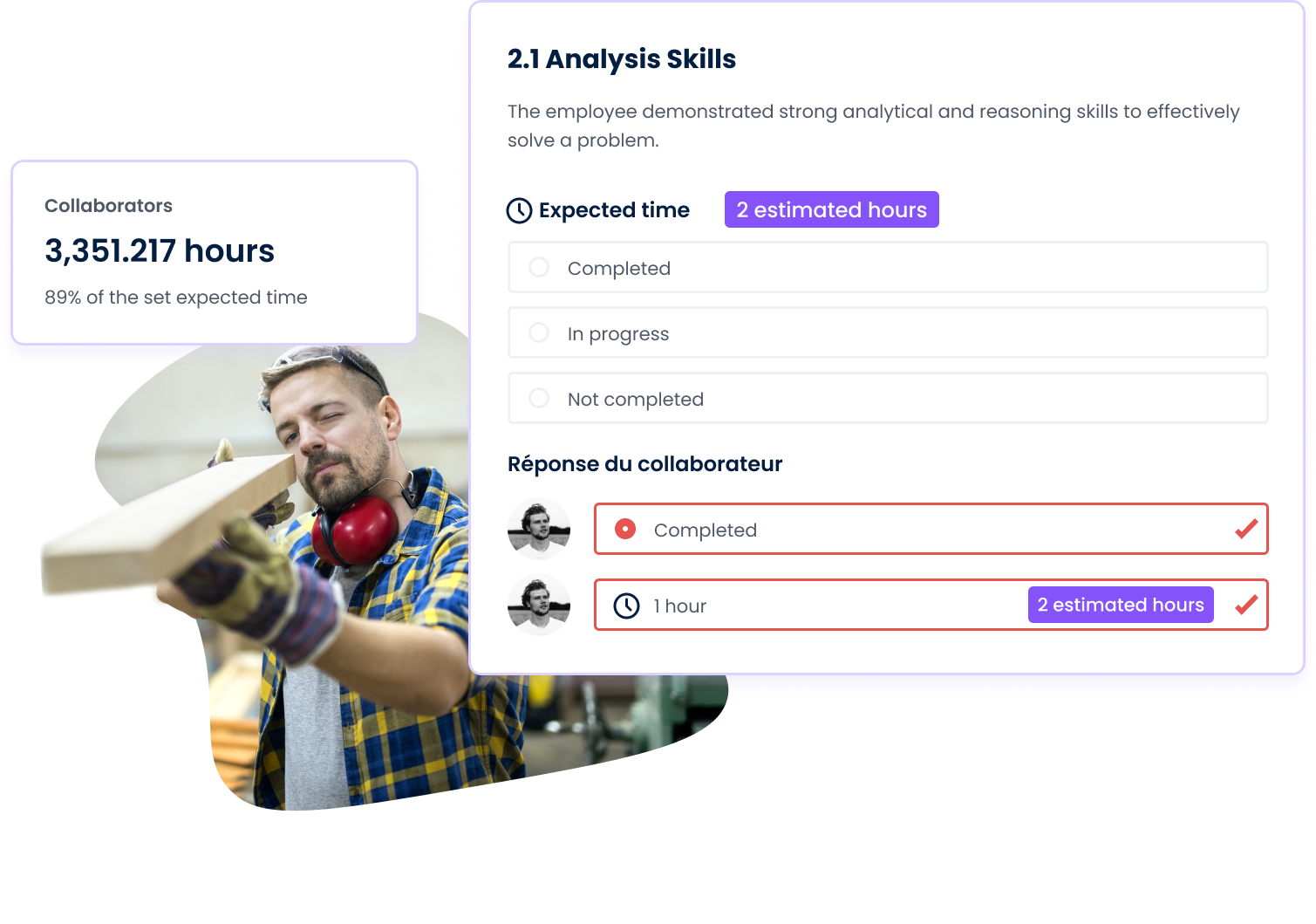The width and height of the screenshot is (1316, 924).
Task: Toggle the red selected Completed radio button
Action: (625, 529)
